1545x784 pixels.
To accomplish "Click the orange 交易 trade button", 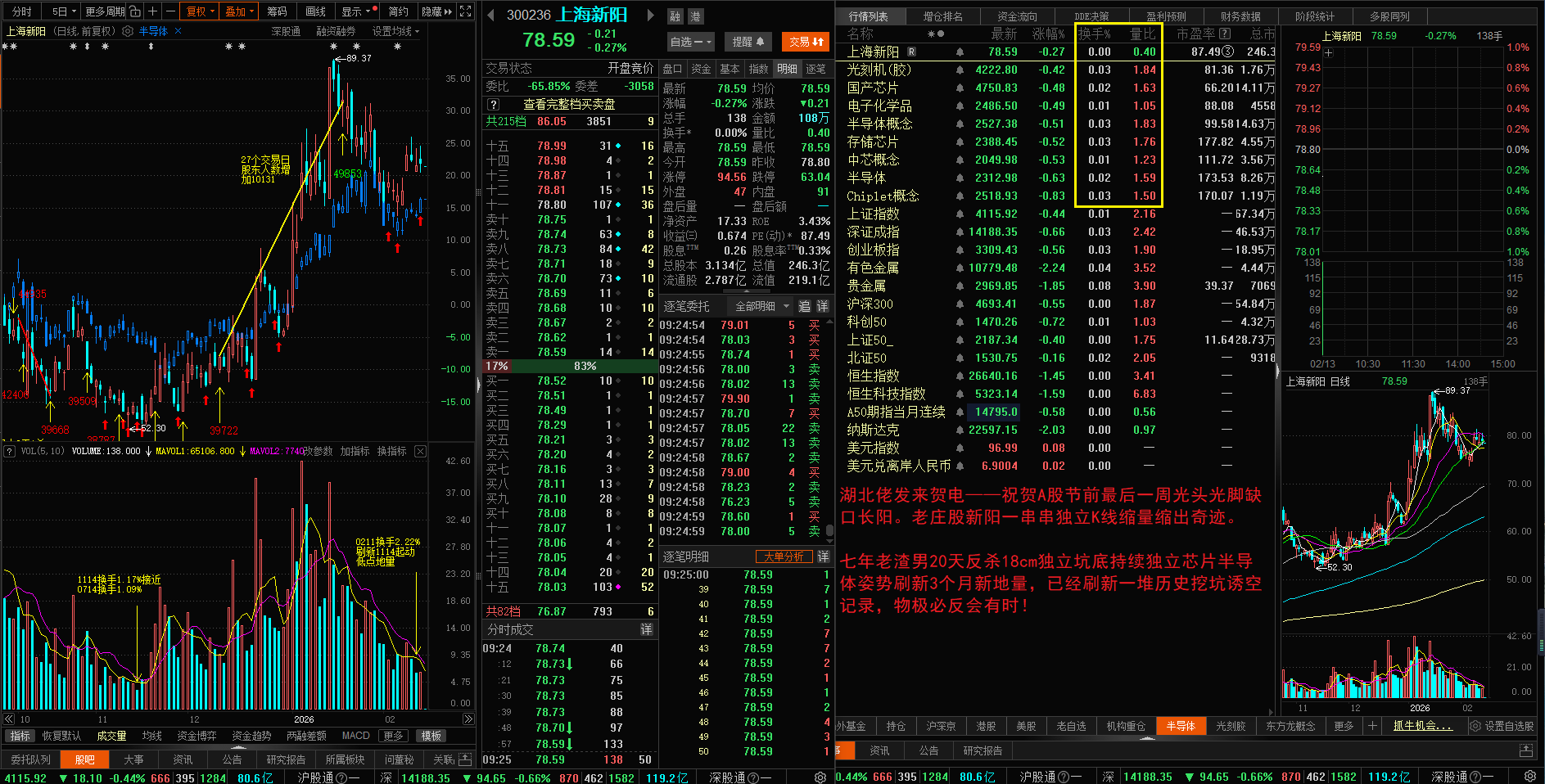I will pyautogui.click(x=806, y=42).
